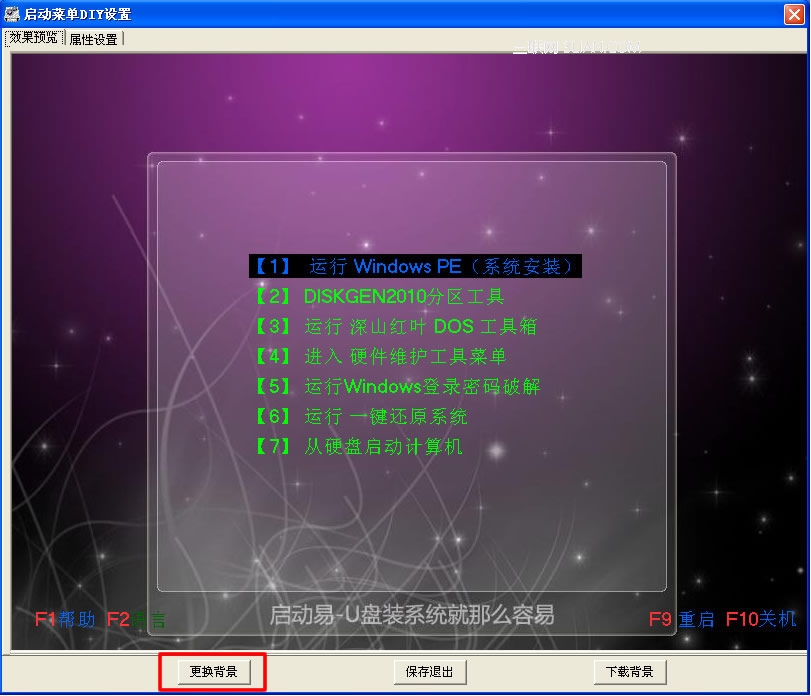This screenshot has height=696, width=811.
Task: Click the F1帮助 label
Action: [x=65, y=619]
